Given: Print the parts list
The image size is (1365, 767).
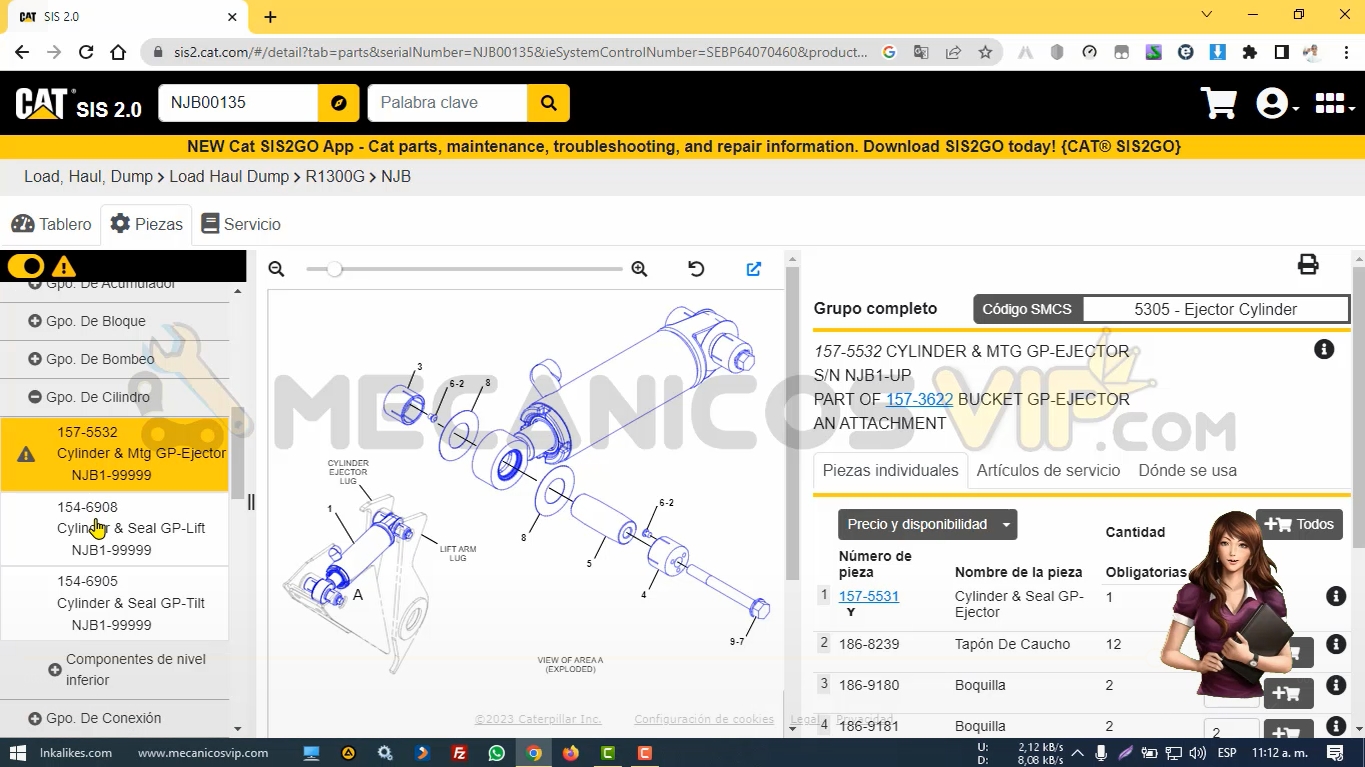Looking at the screenshot, I should pyautogui.click(x=1307, y=265).
